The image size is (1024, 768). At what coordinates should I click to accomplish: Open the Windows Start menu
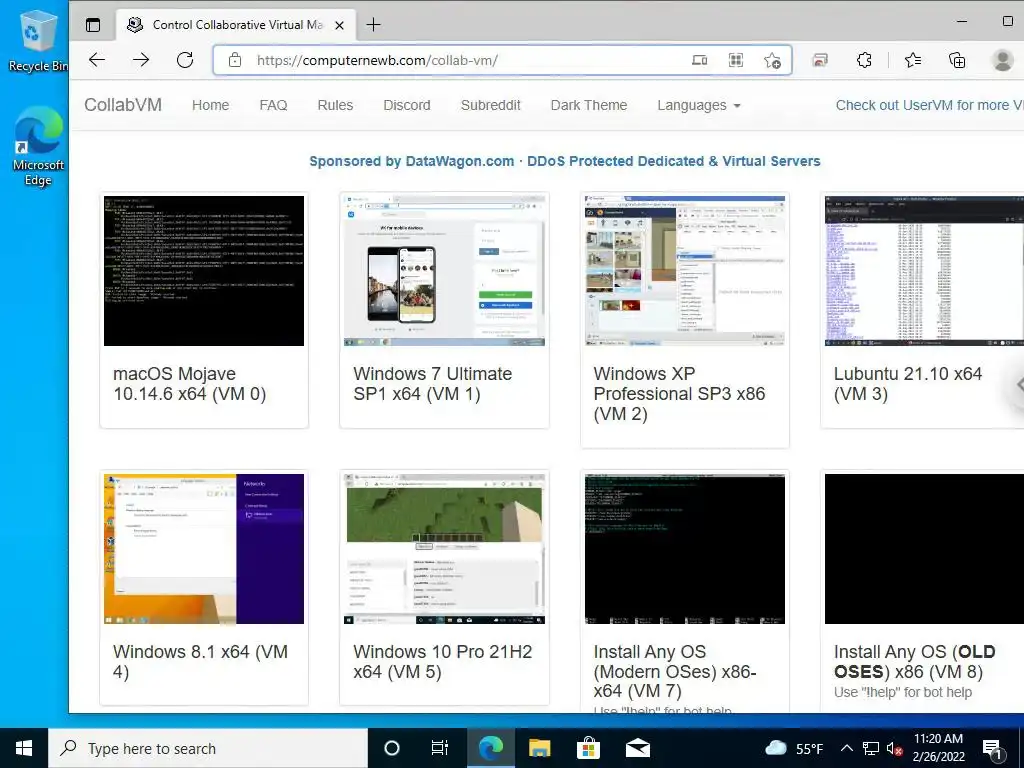click(x=24, y=748)
